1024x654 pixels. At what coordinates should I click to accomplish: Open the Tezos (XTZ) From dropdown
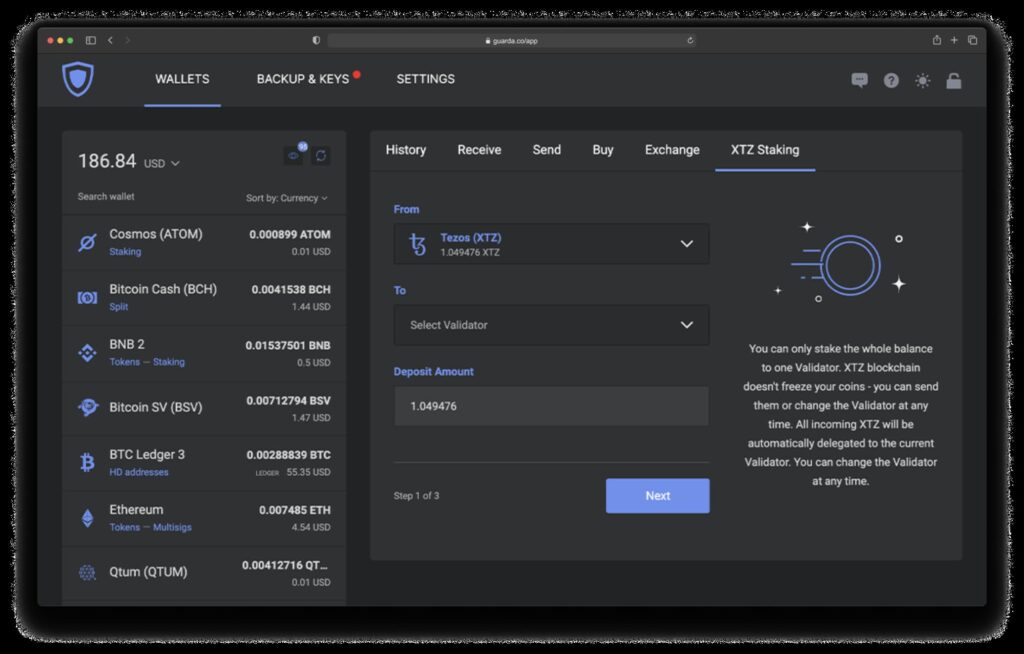551,244
